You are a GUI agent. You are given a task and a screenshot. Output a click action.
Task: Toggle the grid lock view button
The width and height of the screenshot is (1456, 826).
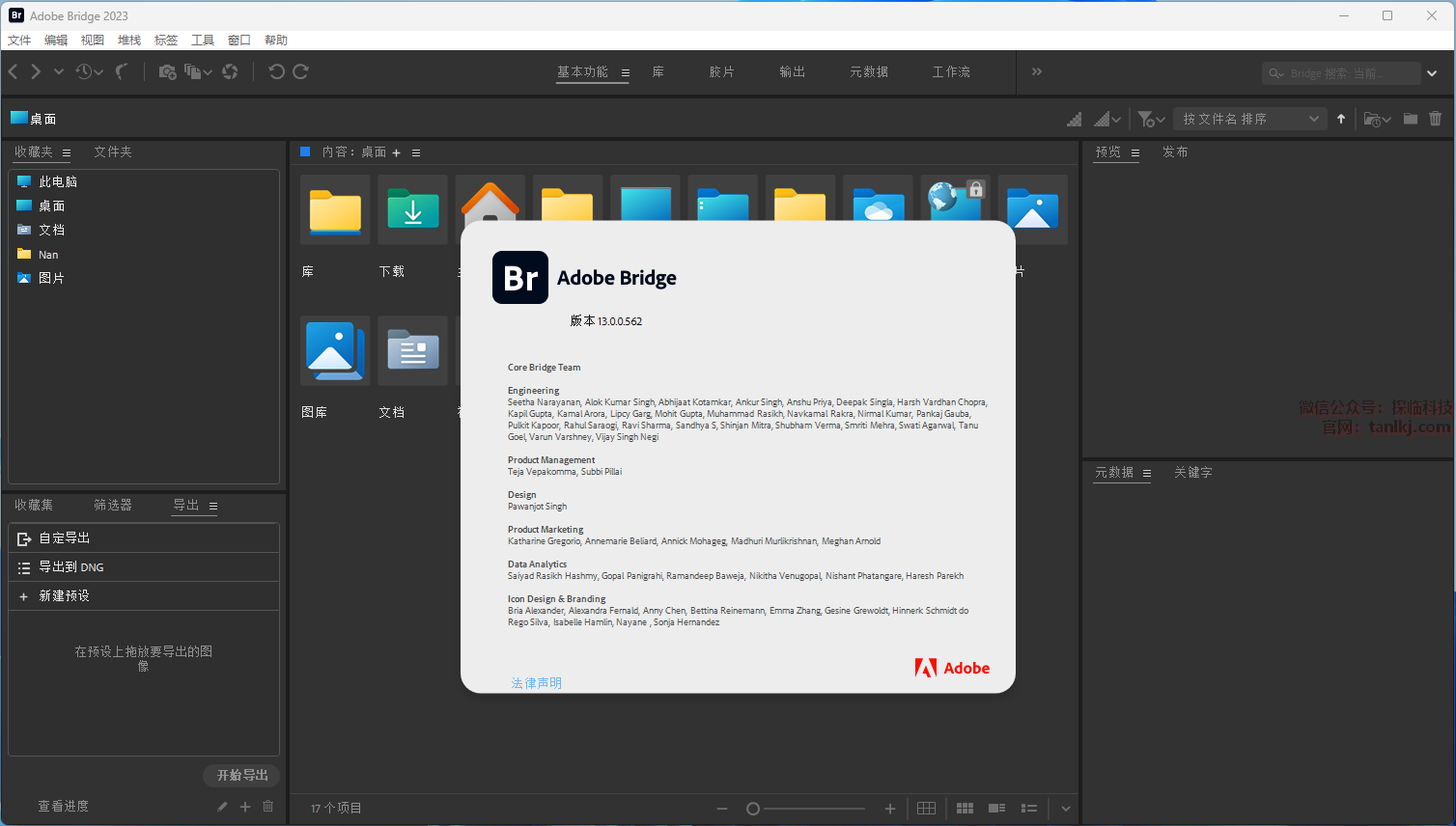point(926,809)
